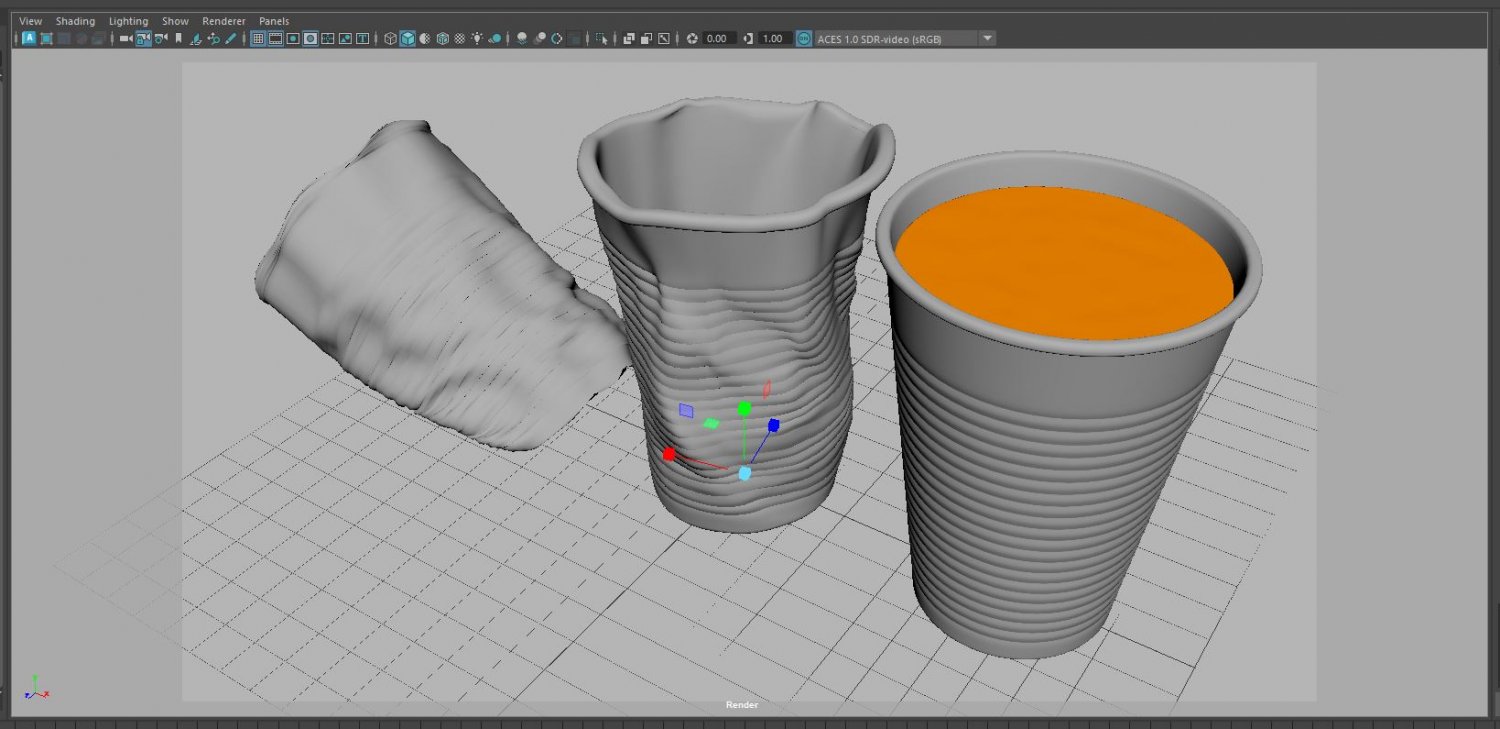Screen dimensions: 1500x729
Task: Click the red X-axis manipulator handle
Action: 669,454
